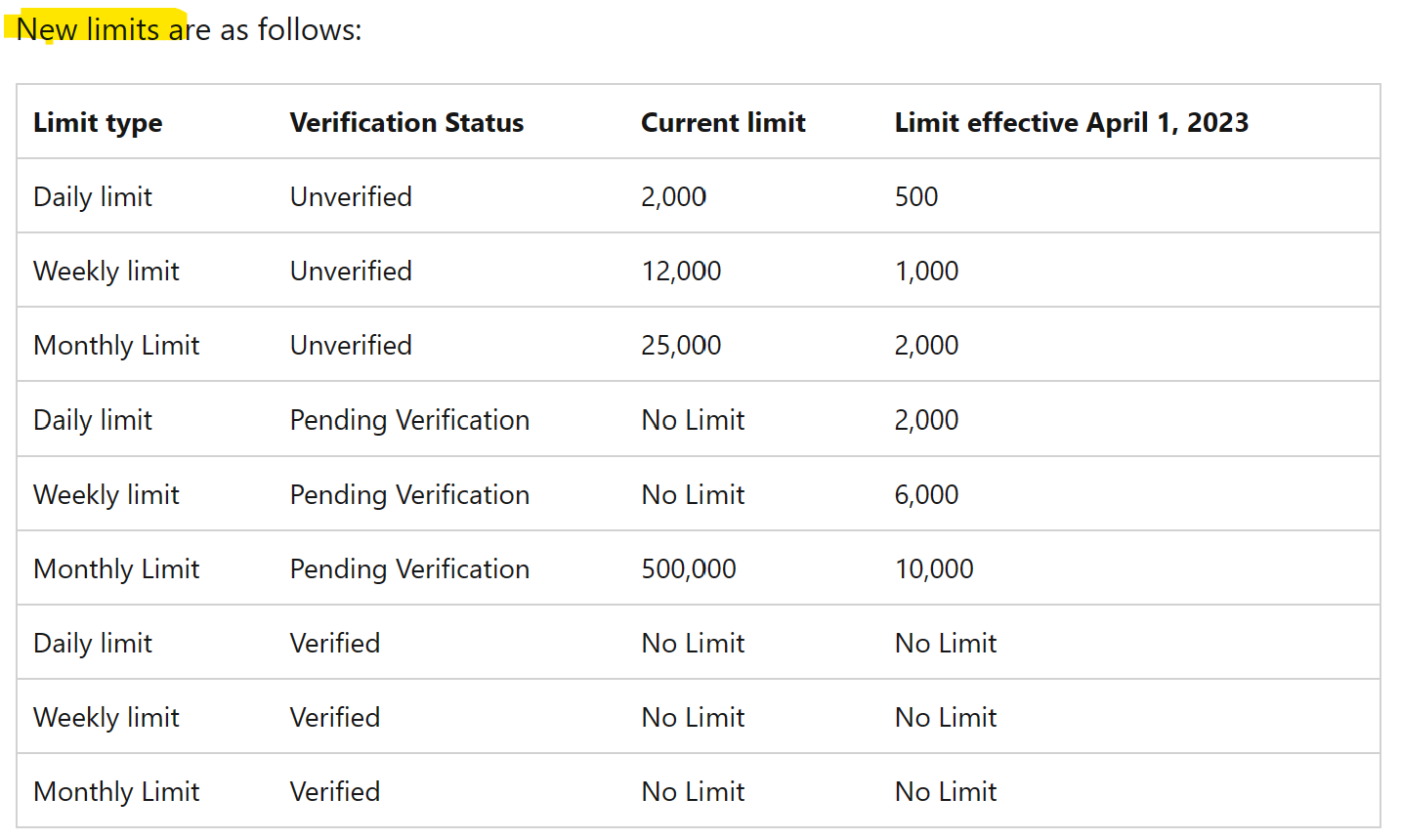Click the 'Verification Status' column header
Viewport: 1401px width, 840px height.
point(406,123)
